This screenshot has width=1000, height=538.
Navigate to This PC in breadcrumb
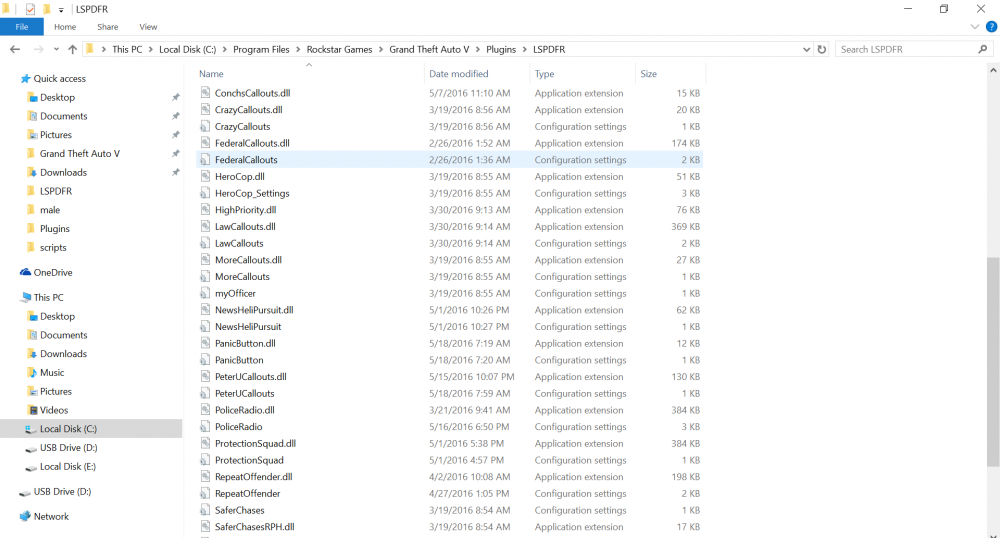coord(127,49)
